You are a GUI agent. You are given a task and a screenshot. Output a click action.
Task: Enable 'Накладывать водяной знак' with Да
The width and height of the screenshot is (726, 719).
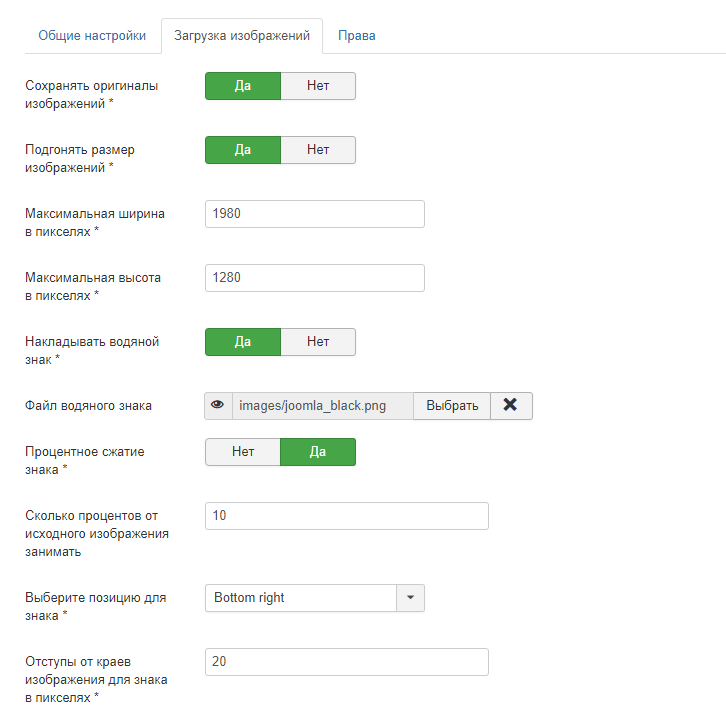coord(243,342)
